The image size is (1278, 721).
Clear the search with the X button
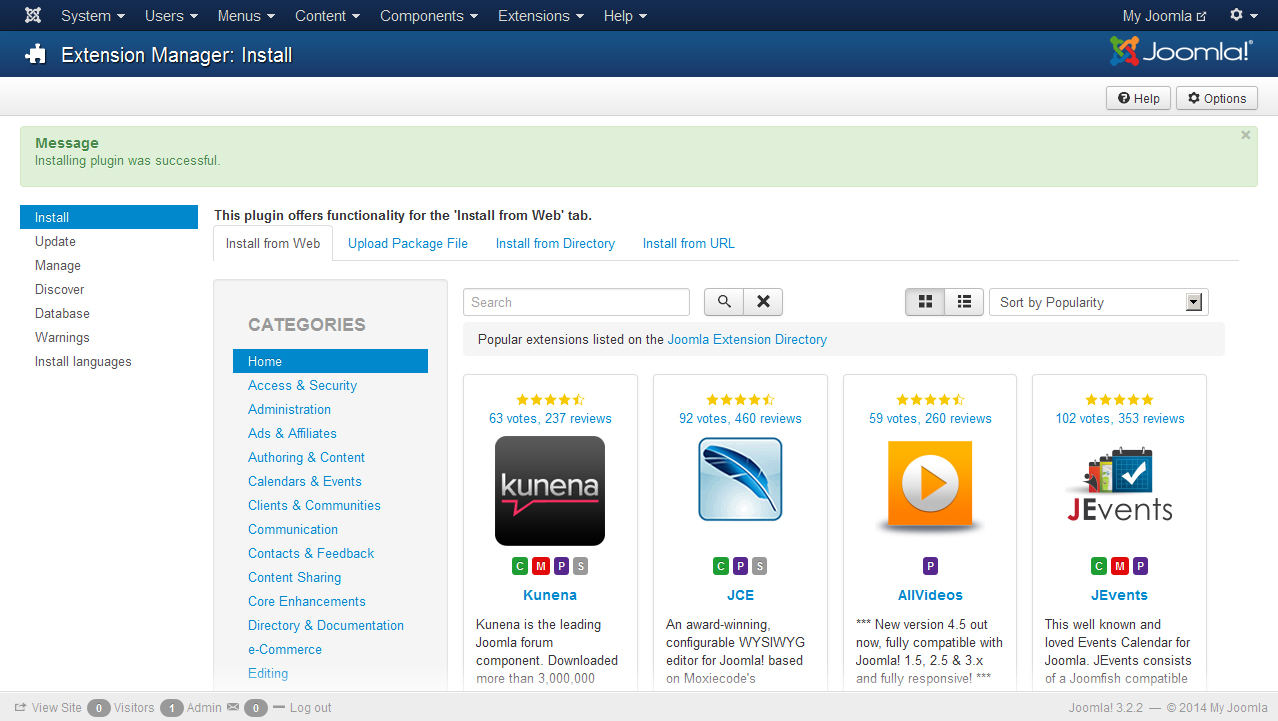pos(763,302)
